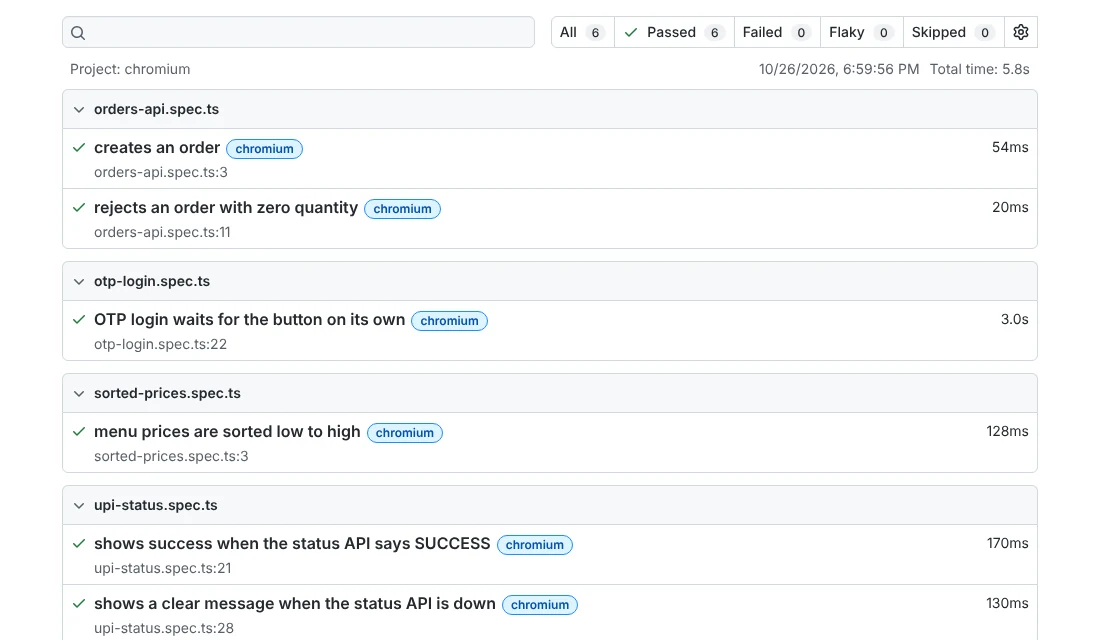
Task: Click the Total time: 5.8s text
Action: click(979, 69)
